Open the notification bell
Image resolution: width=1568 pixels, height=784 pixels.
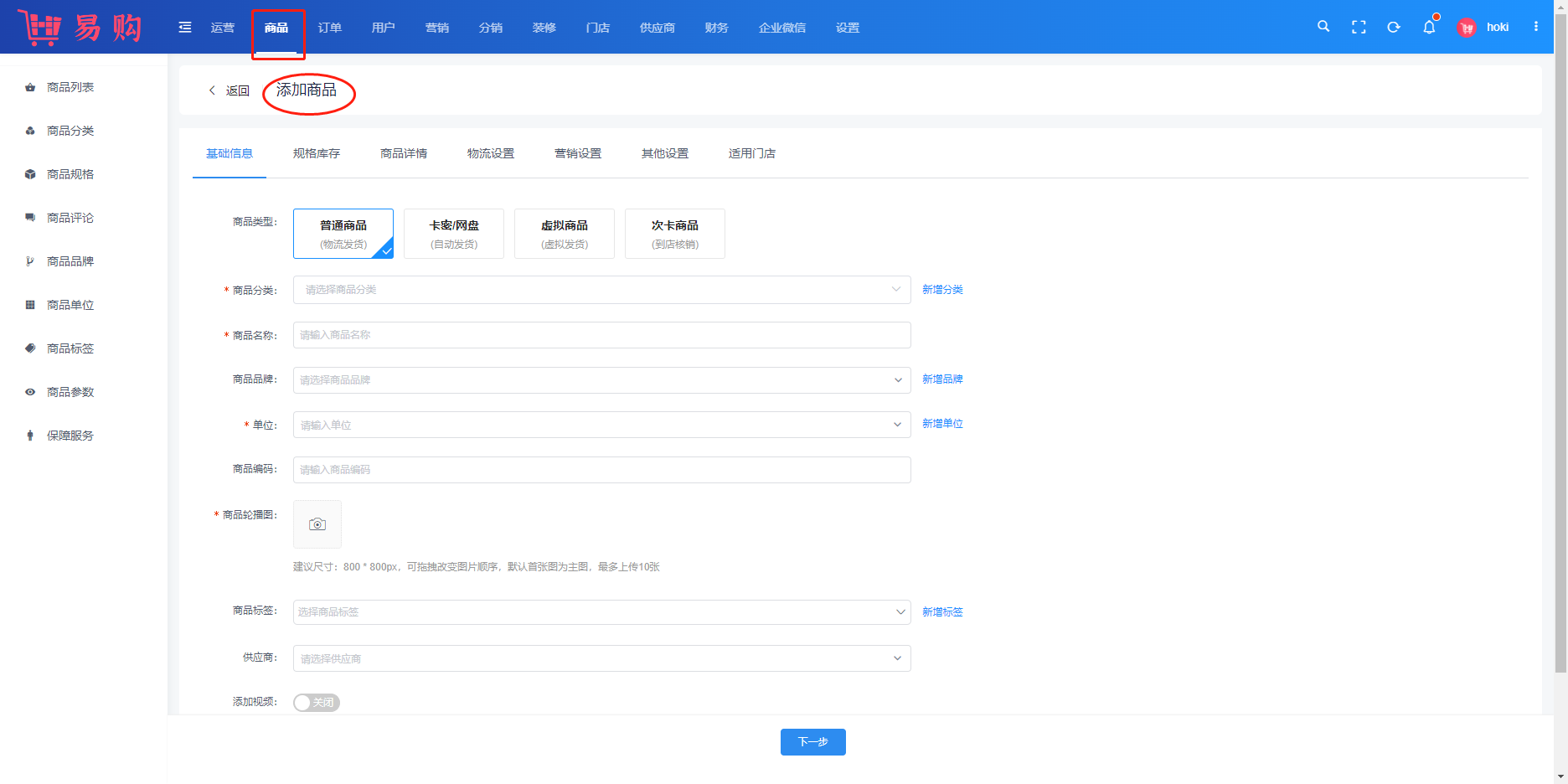point(1429,28)
